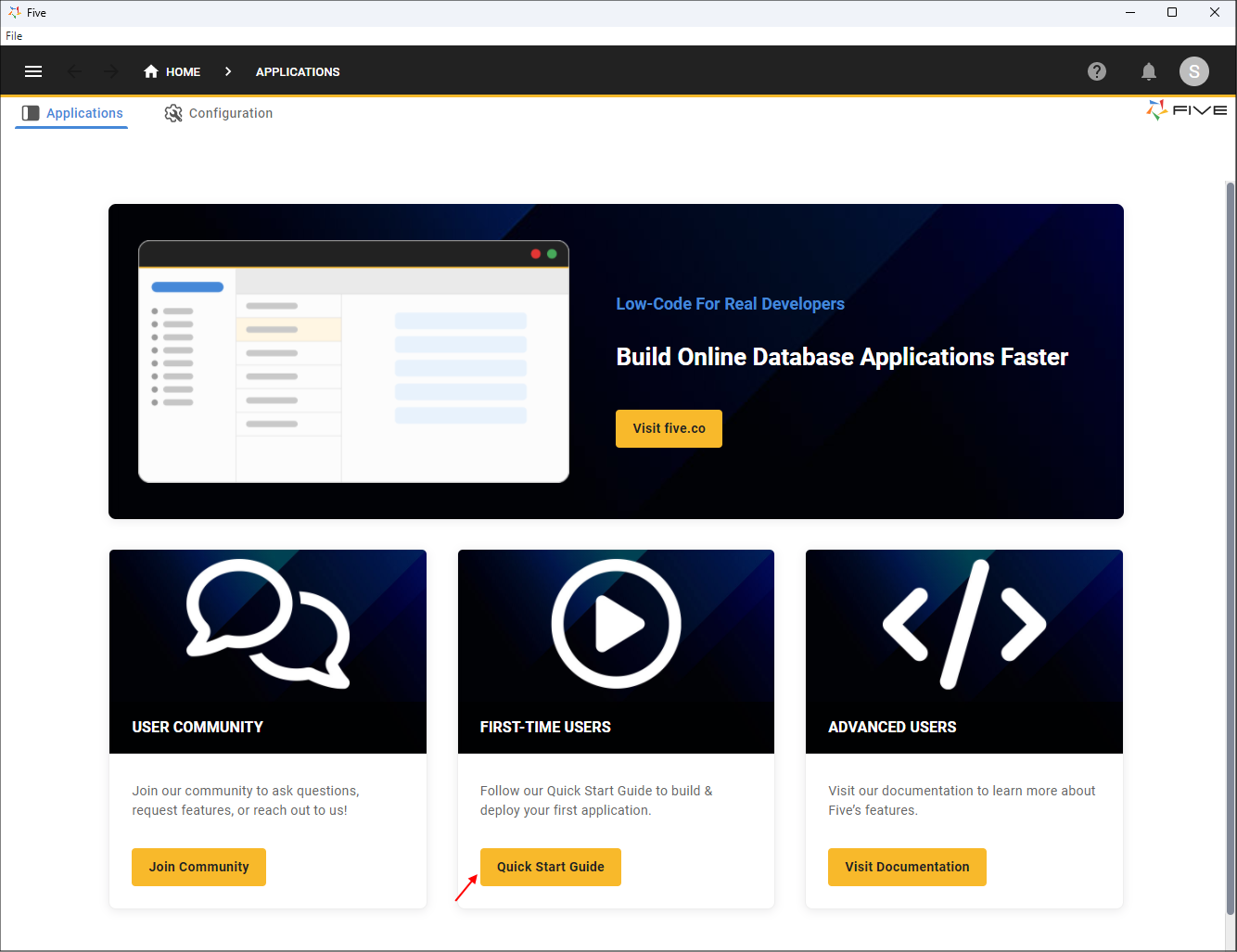Click the FIRST-TIME USERS heading
Screen dimensions: 1237x952
545,727
